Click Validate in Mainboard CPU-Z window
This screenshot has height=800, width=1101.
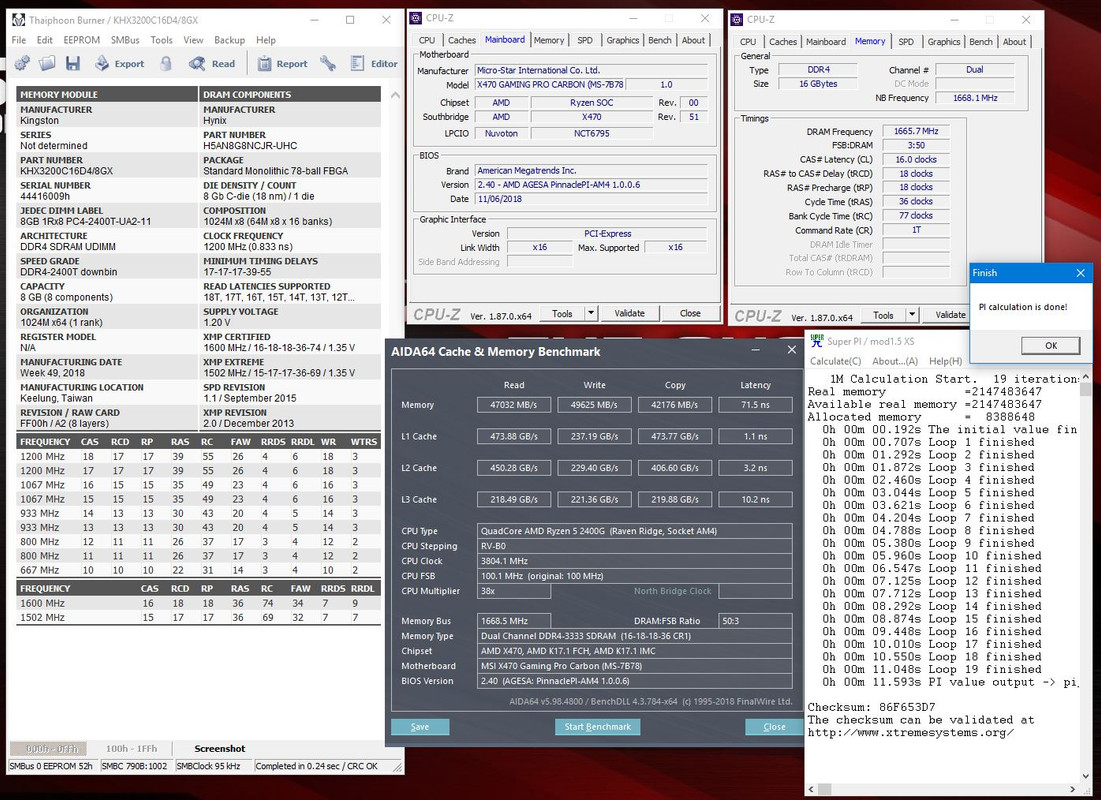[630, 313]
